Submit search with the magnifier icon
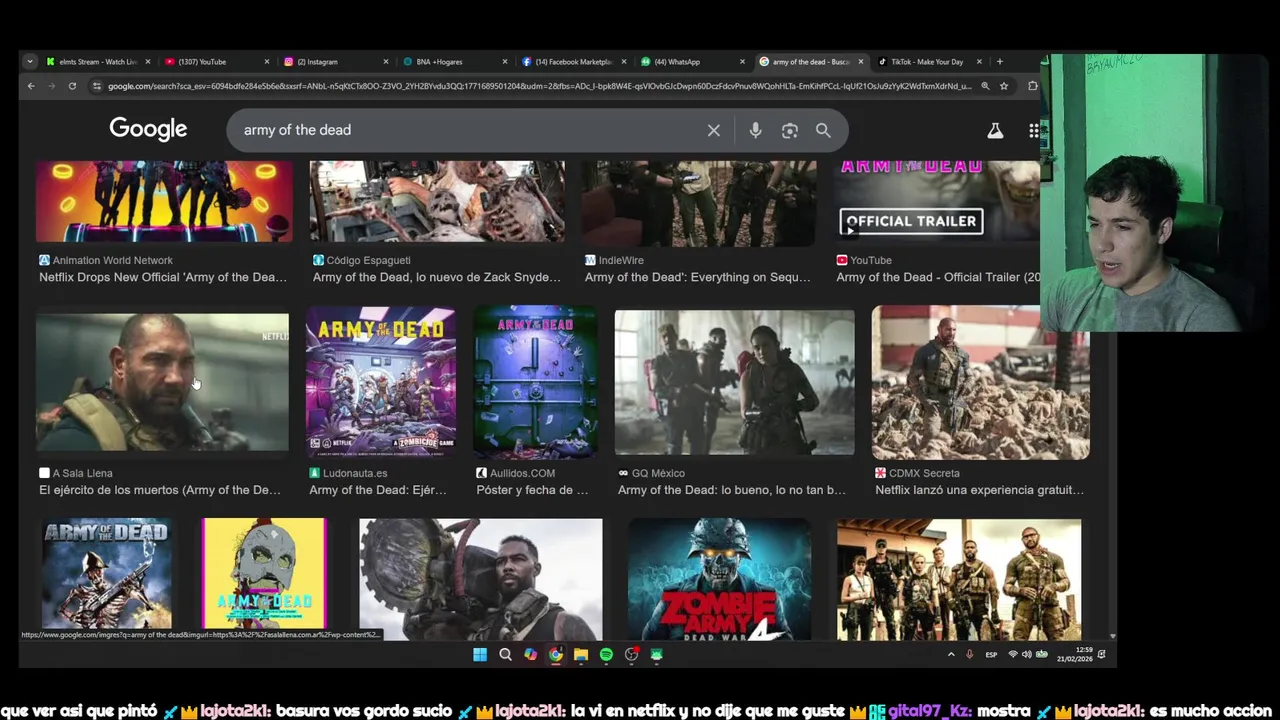The width and height of the screenshot is (1280, 720). click(x=823, y=130)
